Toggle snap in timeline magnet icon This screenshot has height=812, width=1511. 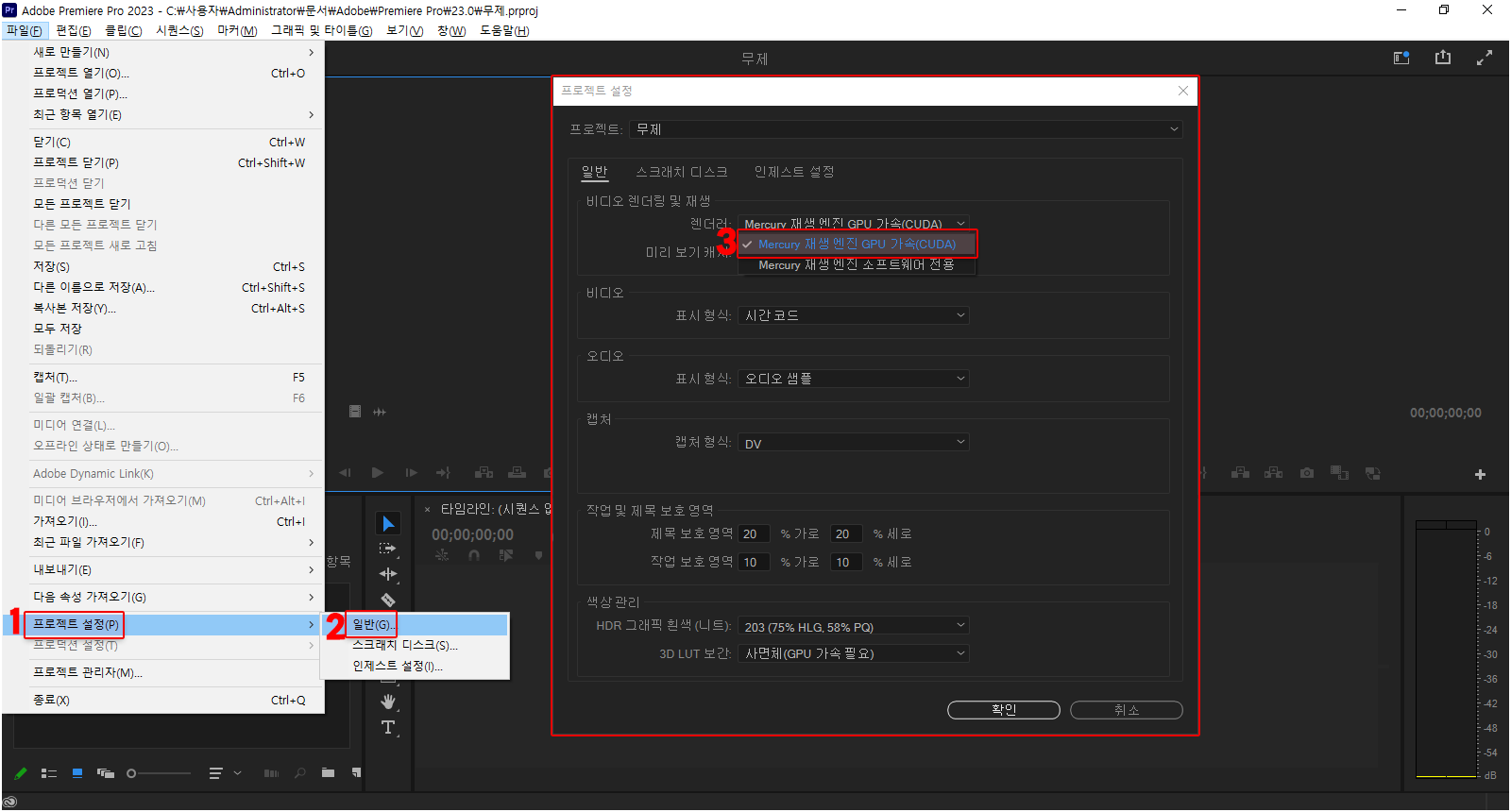[x=474, y=555]
